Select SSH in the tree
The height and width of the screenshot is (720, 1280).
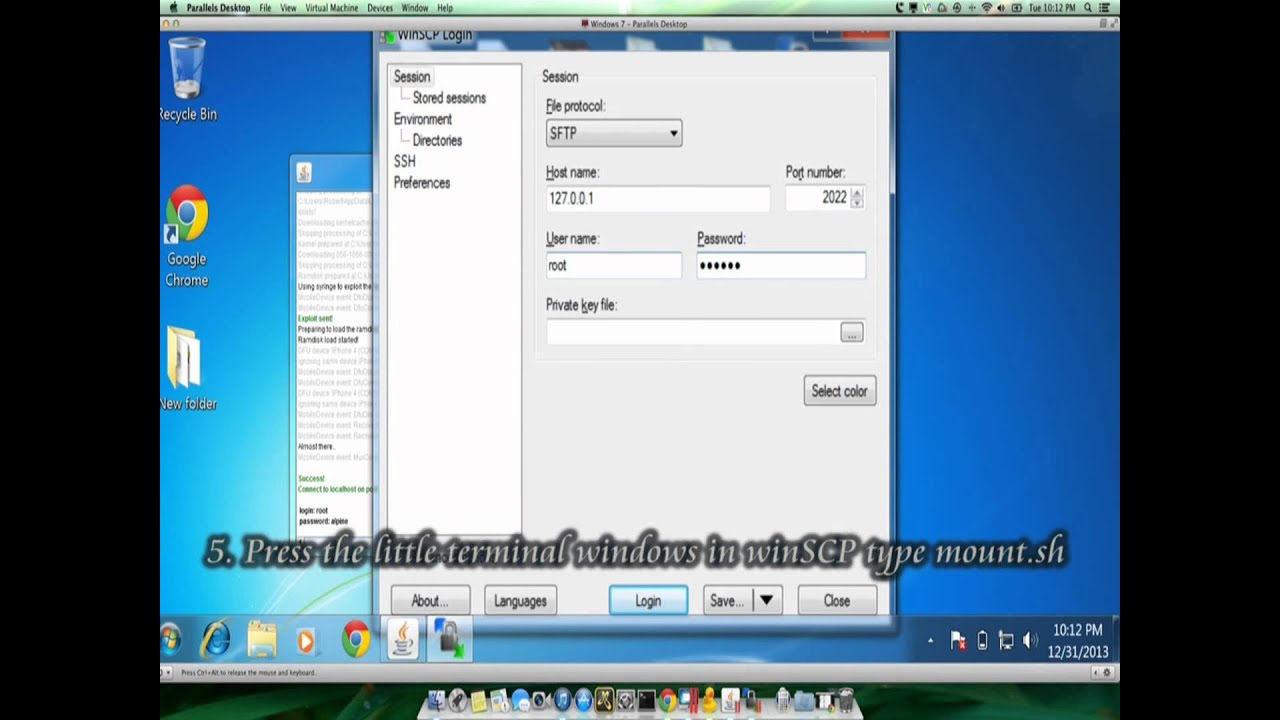(404, 161)
